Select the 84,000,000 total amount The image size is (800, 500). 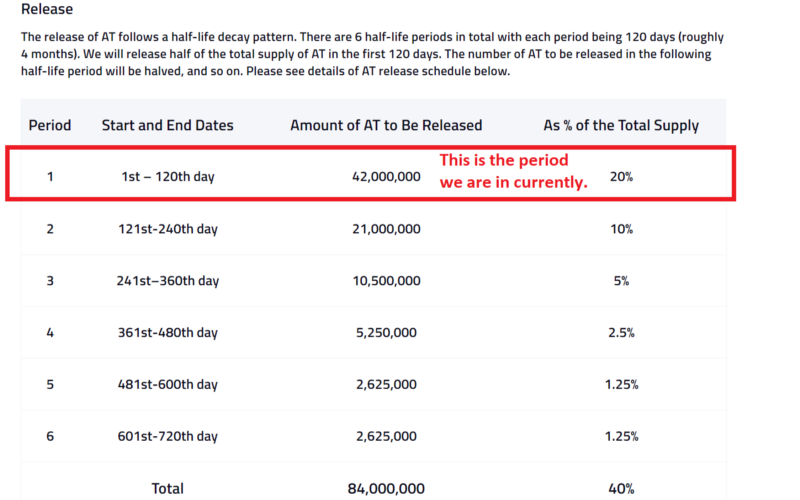[x=386, y=488]
